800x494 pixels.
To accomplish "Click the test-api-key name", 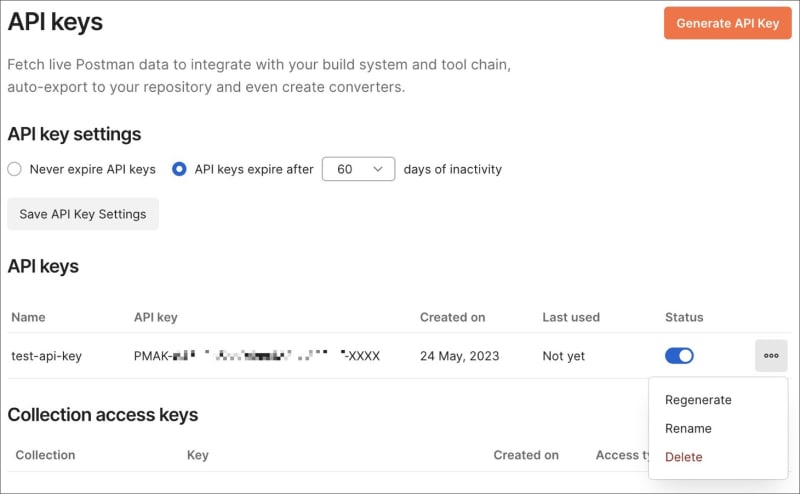I will 46,356.
